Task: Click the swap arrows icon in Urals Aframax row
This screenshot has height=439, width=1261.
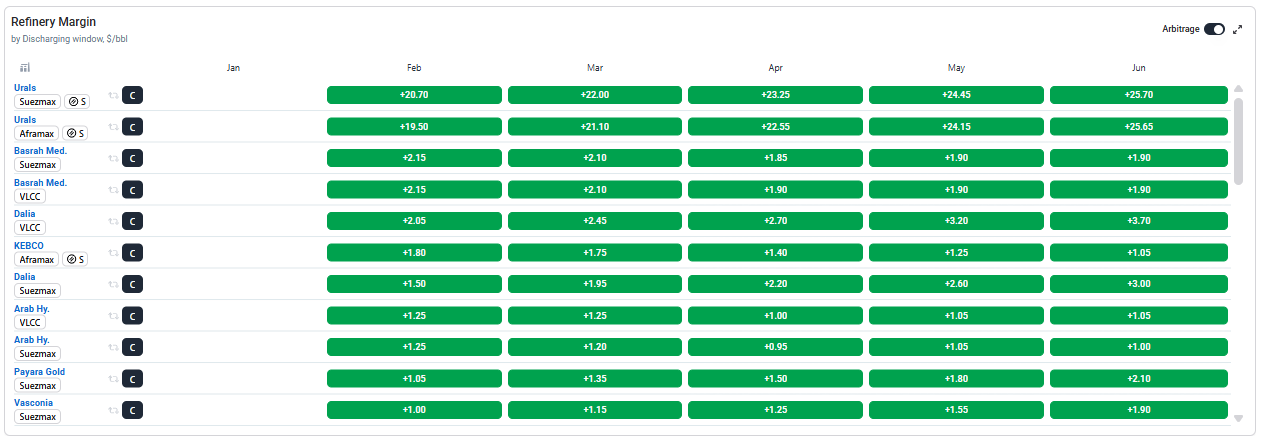Action: [113, 127]
